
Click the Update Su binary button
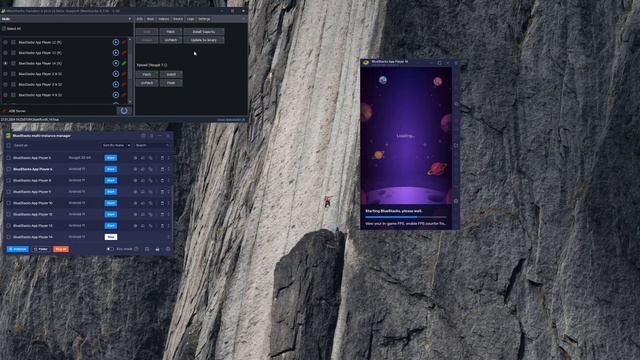tap(204, 40)
